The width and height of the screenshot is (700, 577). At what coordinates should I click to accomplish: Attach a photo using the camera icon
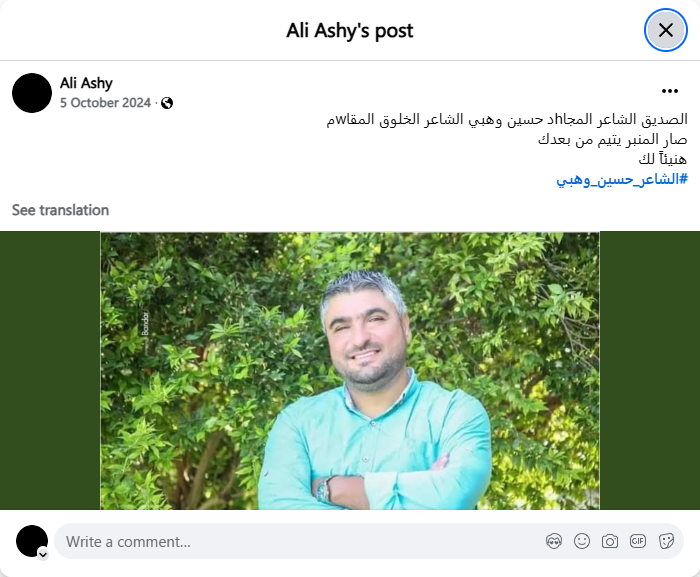pyautogui.click(x=610, y=541)
